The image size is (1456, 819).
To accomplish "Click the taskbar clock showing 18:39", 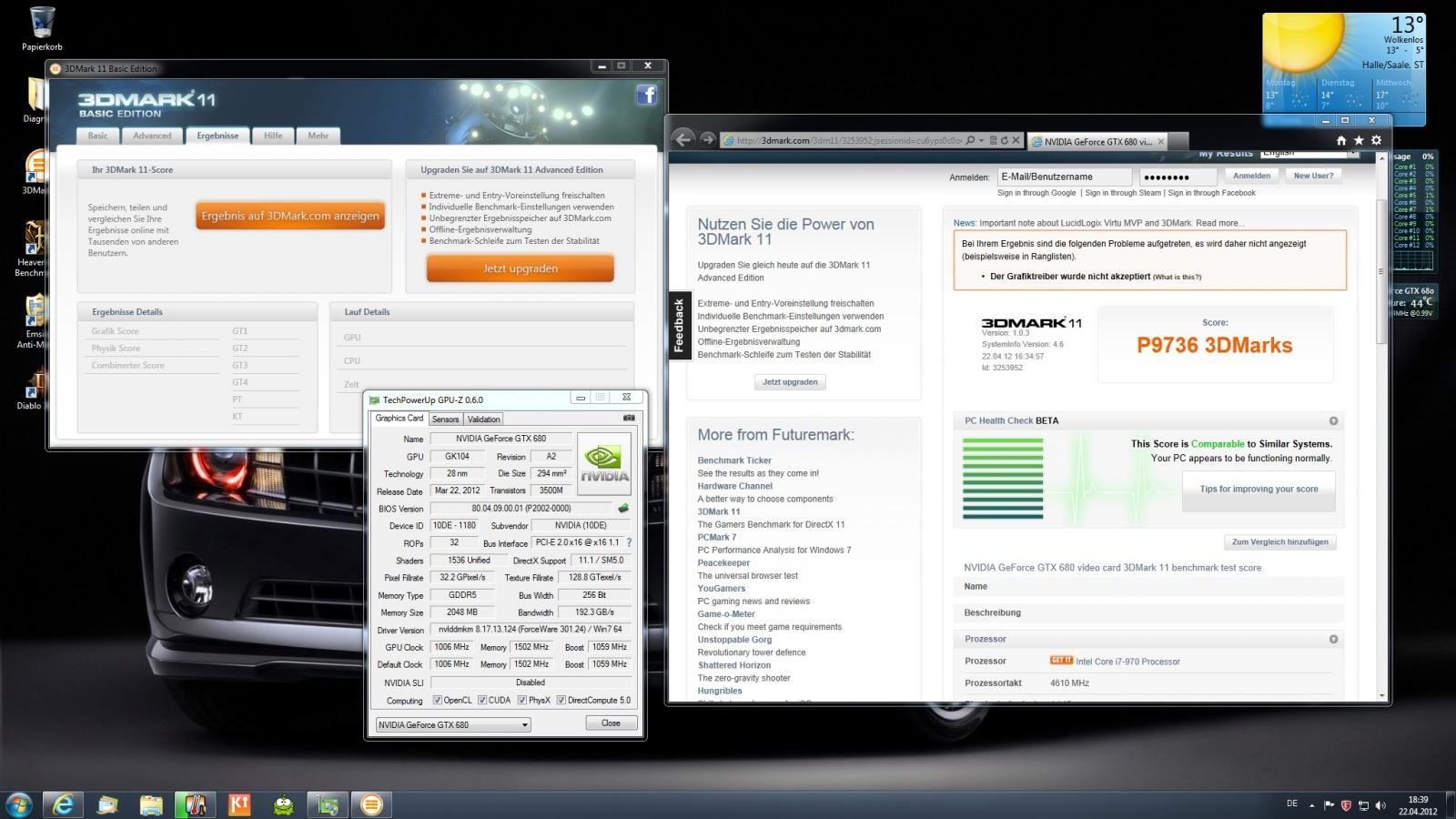I will (x=1417, y=805).
